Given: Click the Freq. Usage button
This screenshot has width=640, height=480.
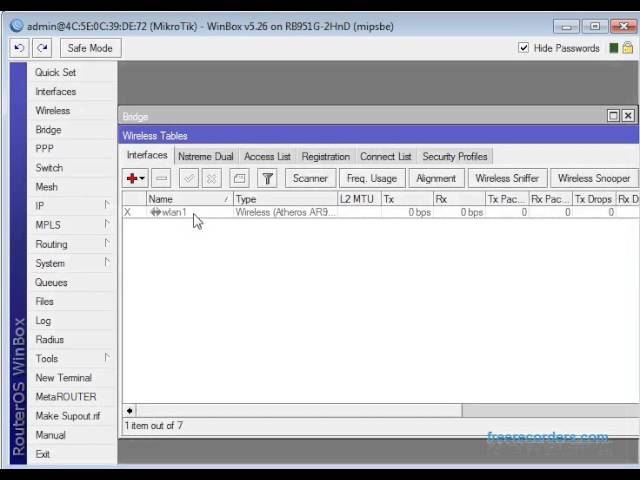Looking at the screenshot, I should pyautogui.click(x=372, y=178).
